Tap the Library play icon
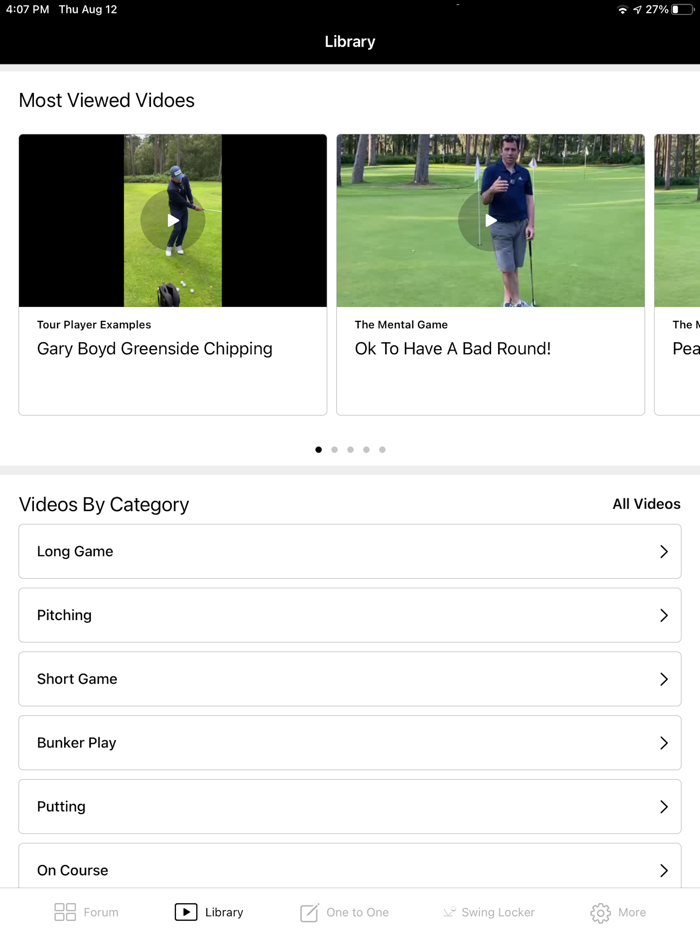The image size is (700, 934). [x=186, y=912]
